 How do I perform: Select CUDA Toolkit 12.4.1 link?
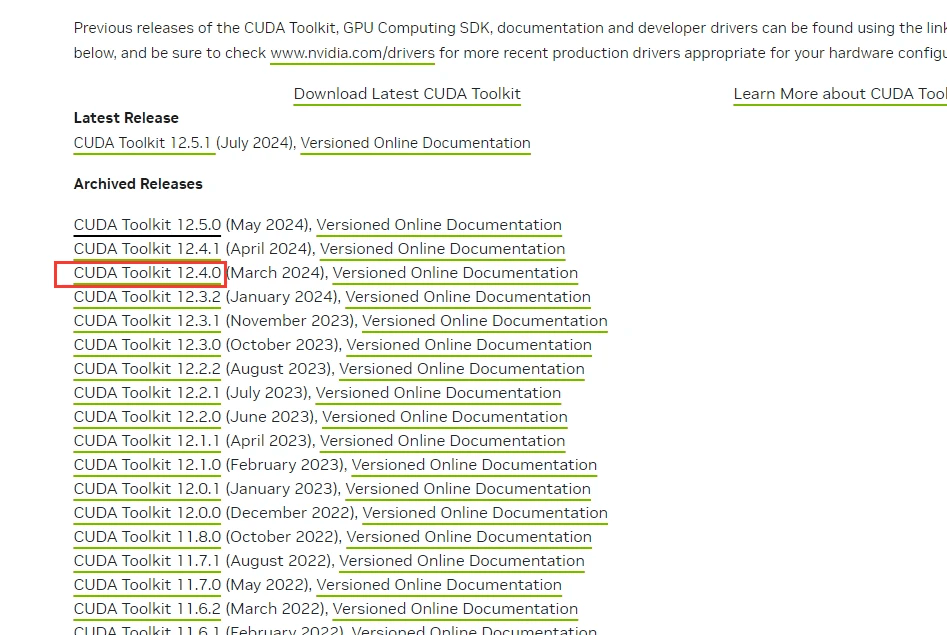[147, 249]
